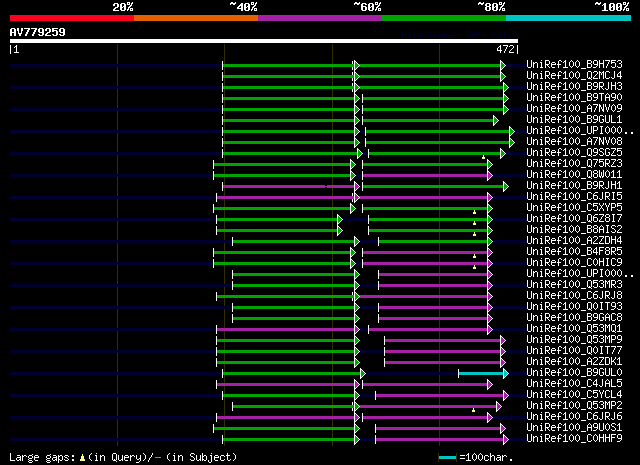This screenshot has height=465, width=640.
Task: Open the UniRef100_A2ZDK1 entry
Action: tap(574, 362)
